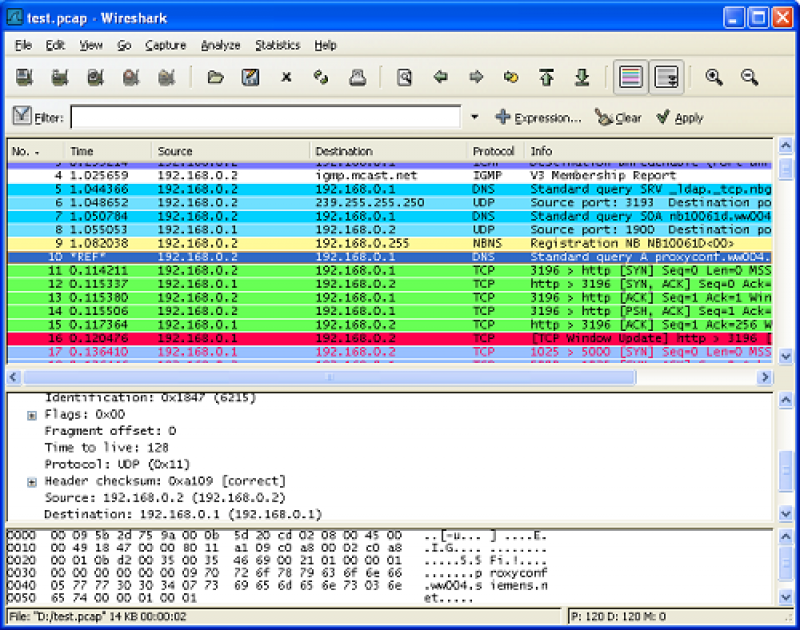Clear the display filter
This screenshot has width=800, height=630.
(x=618, y=117)
